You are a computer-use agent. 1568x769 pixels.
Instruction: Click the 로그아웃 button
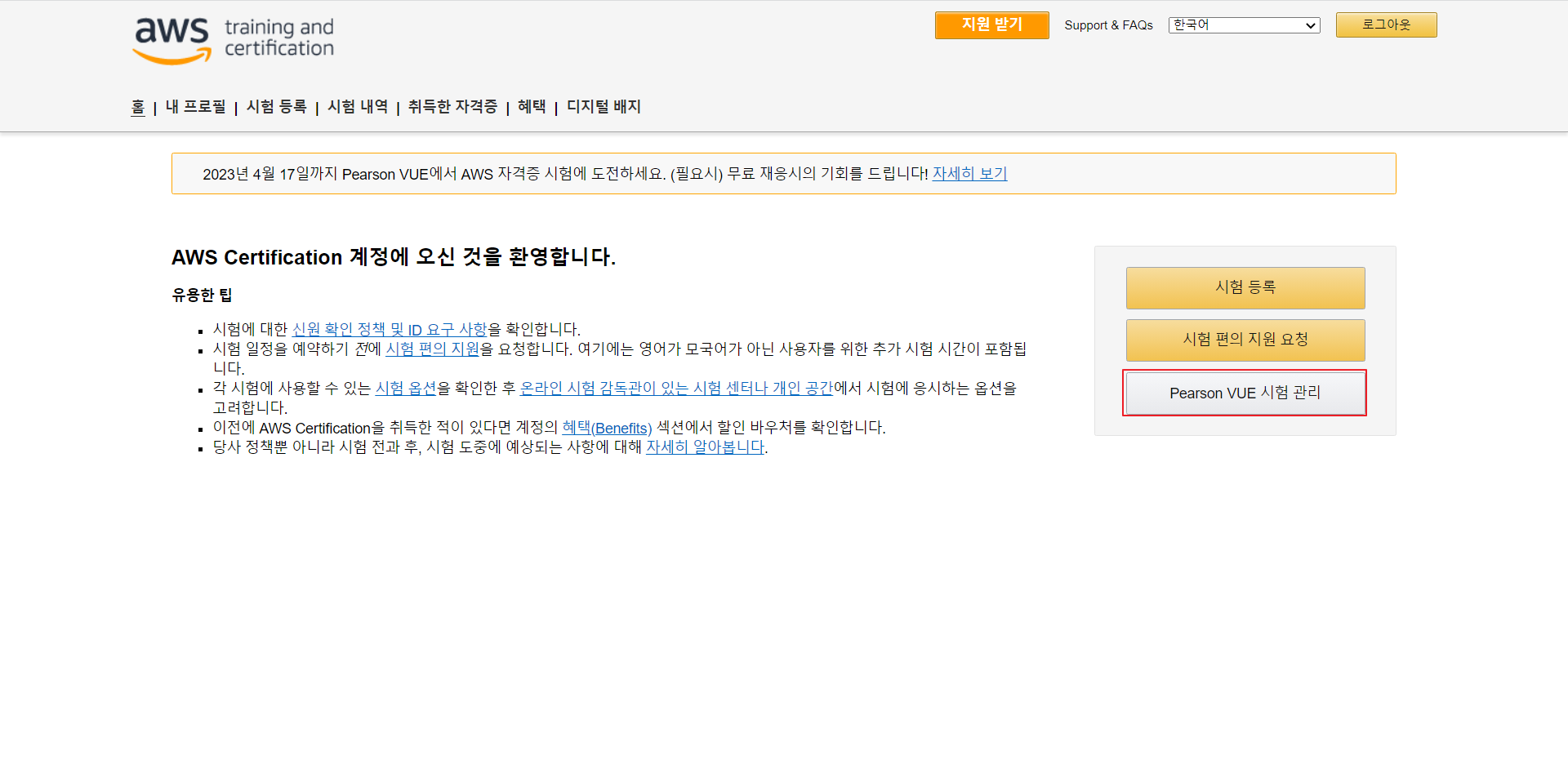(x=1386, y=25)
